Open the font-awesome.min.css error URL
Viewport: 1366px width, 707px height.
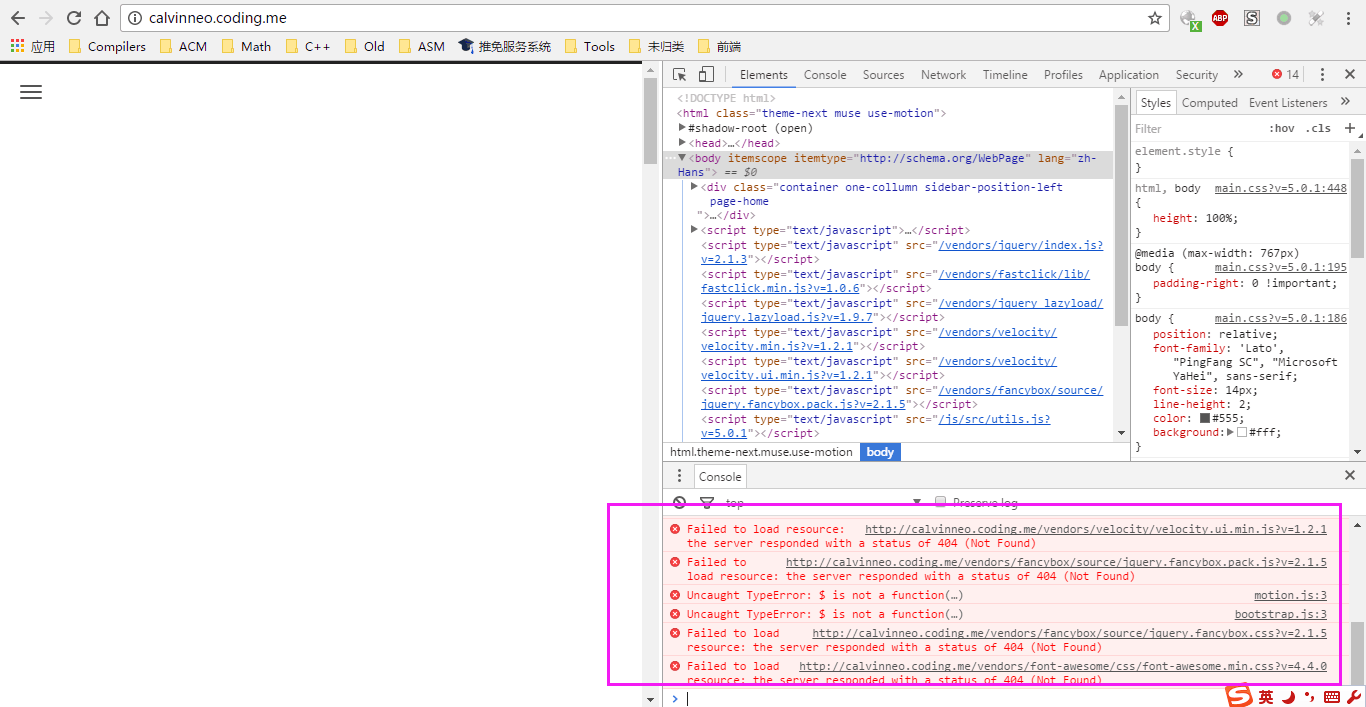pos(1063,666)
